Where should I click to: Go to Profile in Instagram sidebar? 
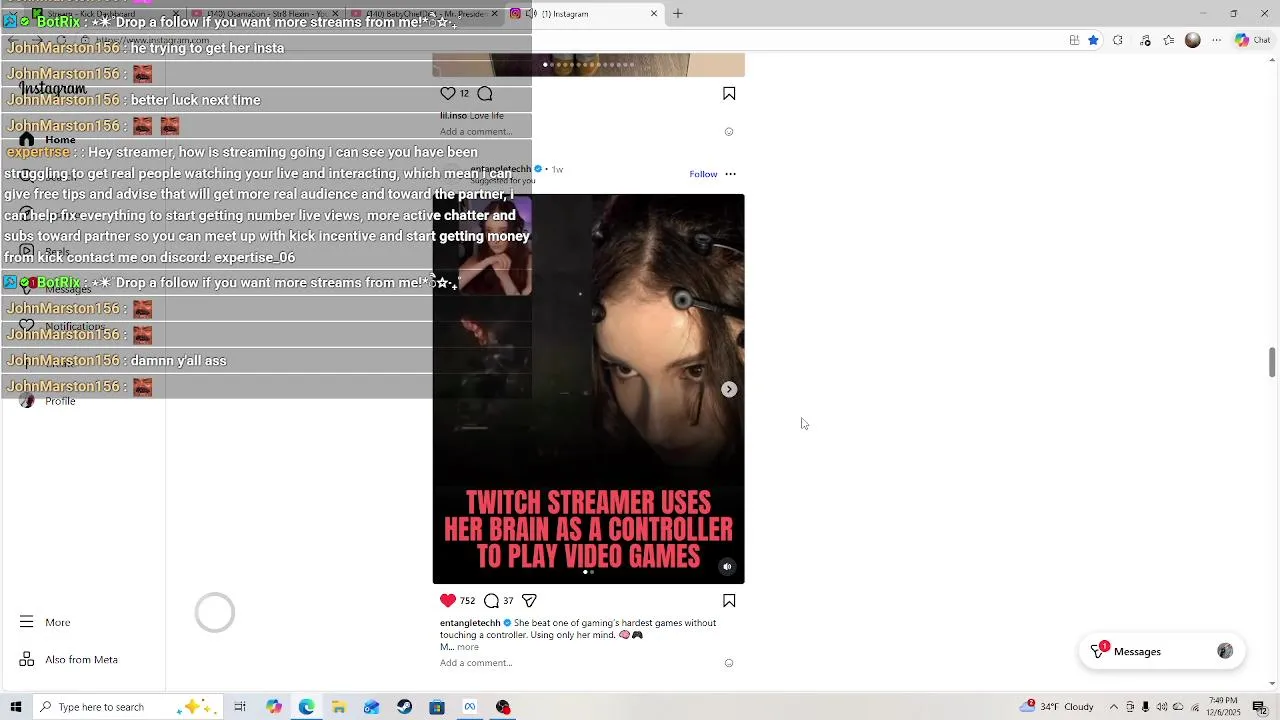coord(47,401)
